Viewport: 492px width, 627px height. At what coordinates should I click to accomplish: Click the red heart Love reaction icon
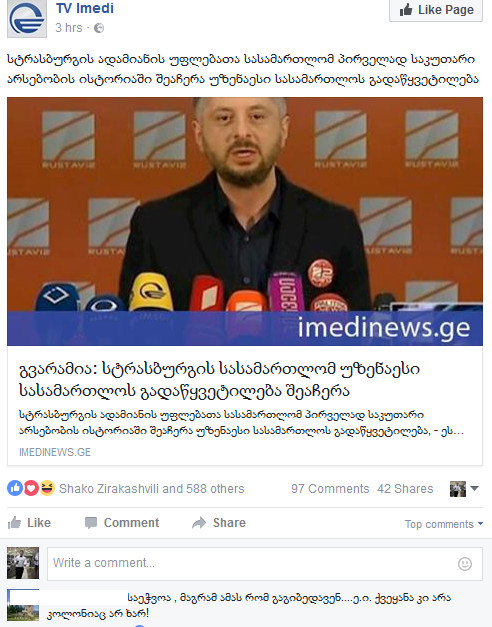tap(31, 488)
